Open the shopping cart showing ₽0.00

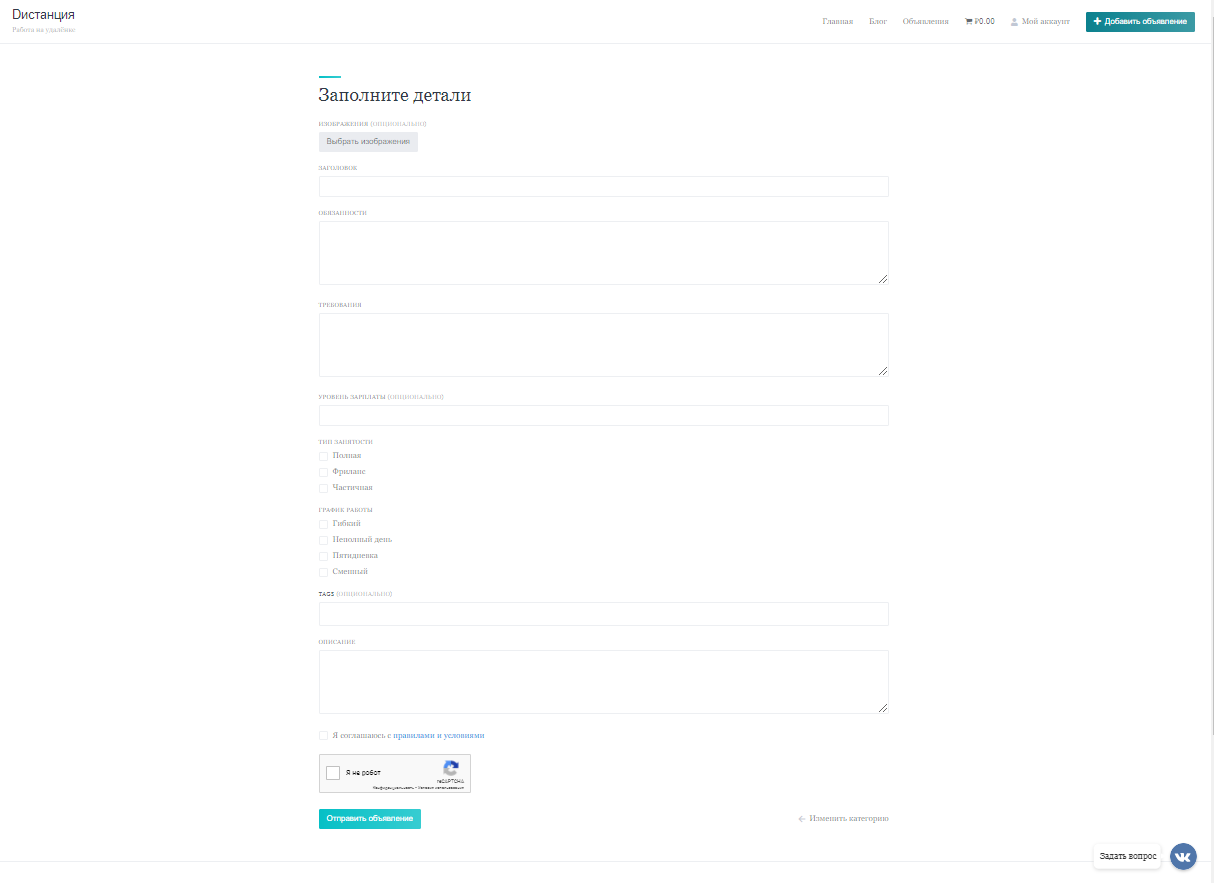[x=979, y=20]
